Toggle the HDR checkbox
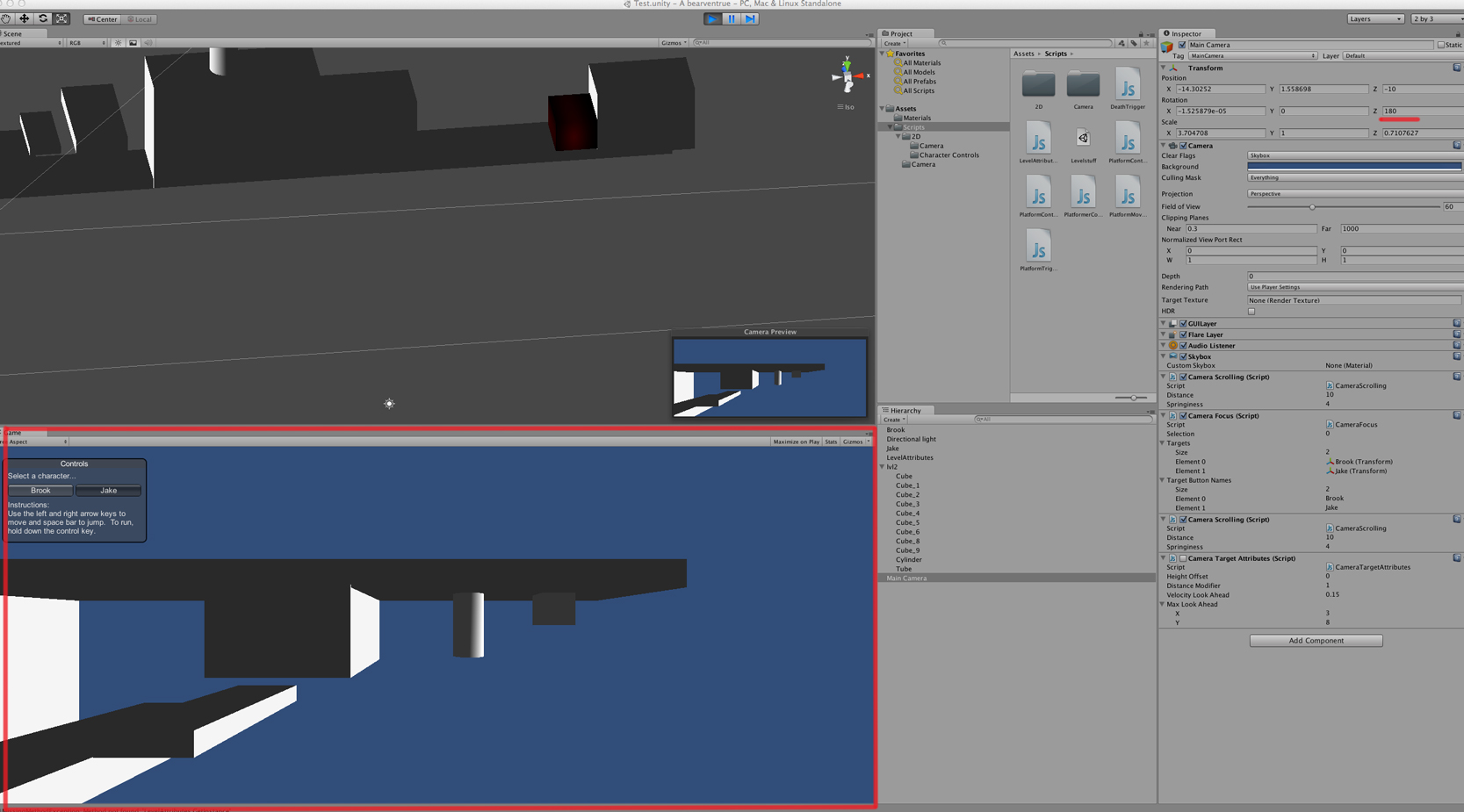Viewport: 1464px width, 812px height. point(1251,312)
